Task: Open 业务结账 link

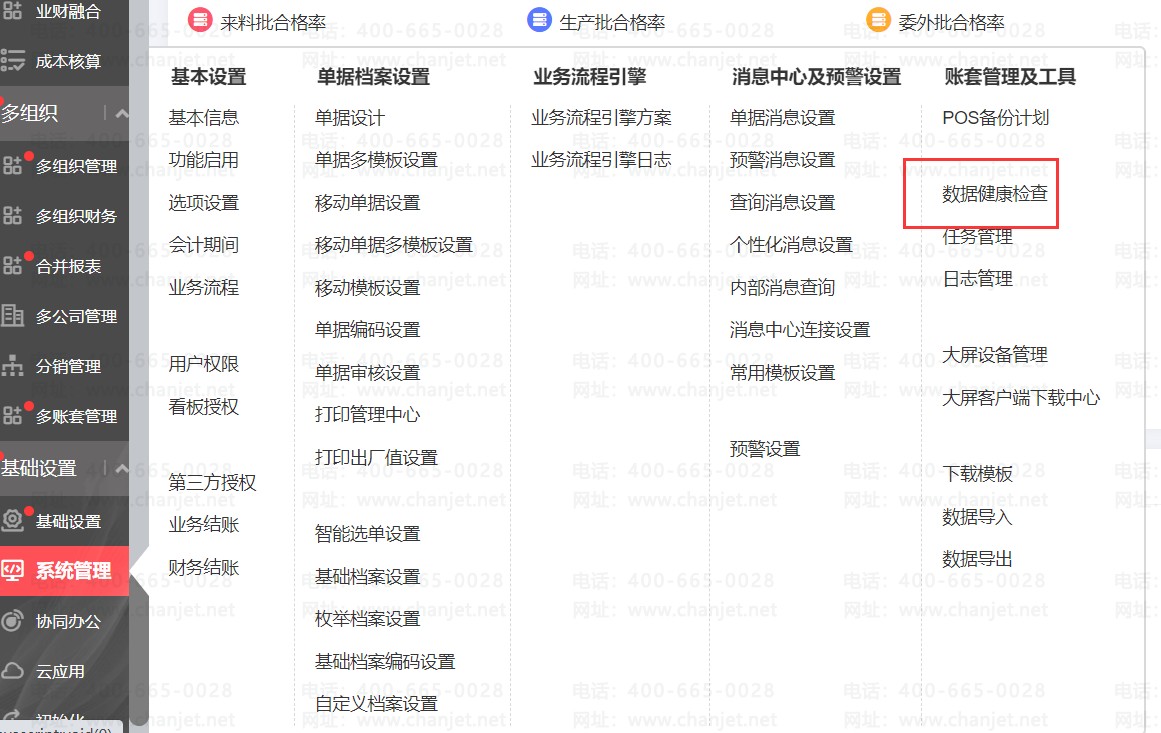Action: click(204, 525)
